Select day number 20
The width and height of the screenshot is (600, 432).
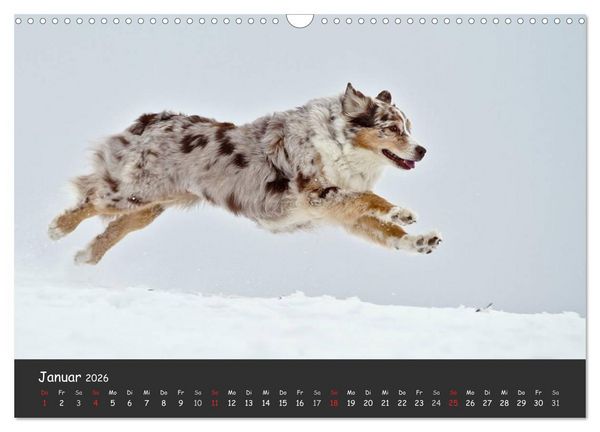[368, 403]
